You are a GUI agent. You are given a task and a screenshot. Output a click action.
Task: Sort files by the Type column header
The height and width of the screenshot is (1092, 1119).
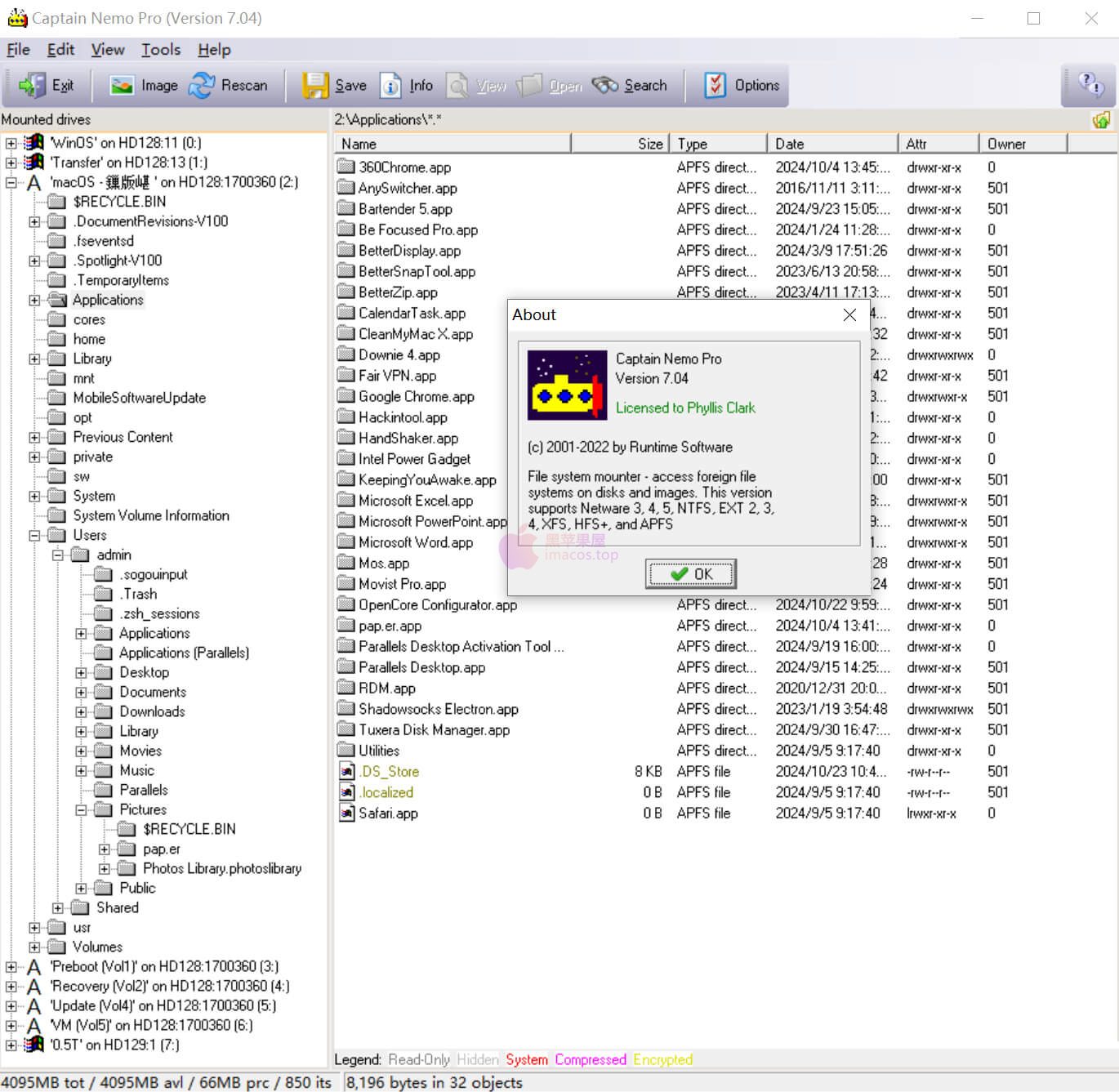pos(718,144)
